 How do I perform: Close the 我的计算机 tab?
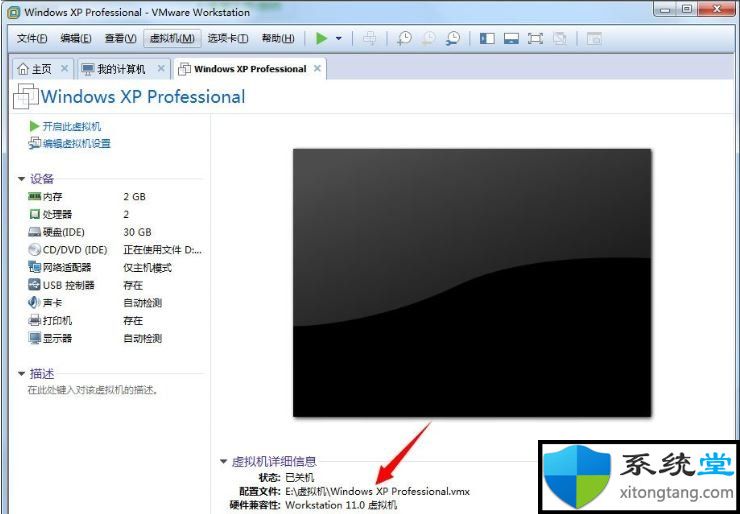(x=161, y=69)
